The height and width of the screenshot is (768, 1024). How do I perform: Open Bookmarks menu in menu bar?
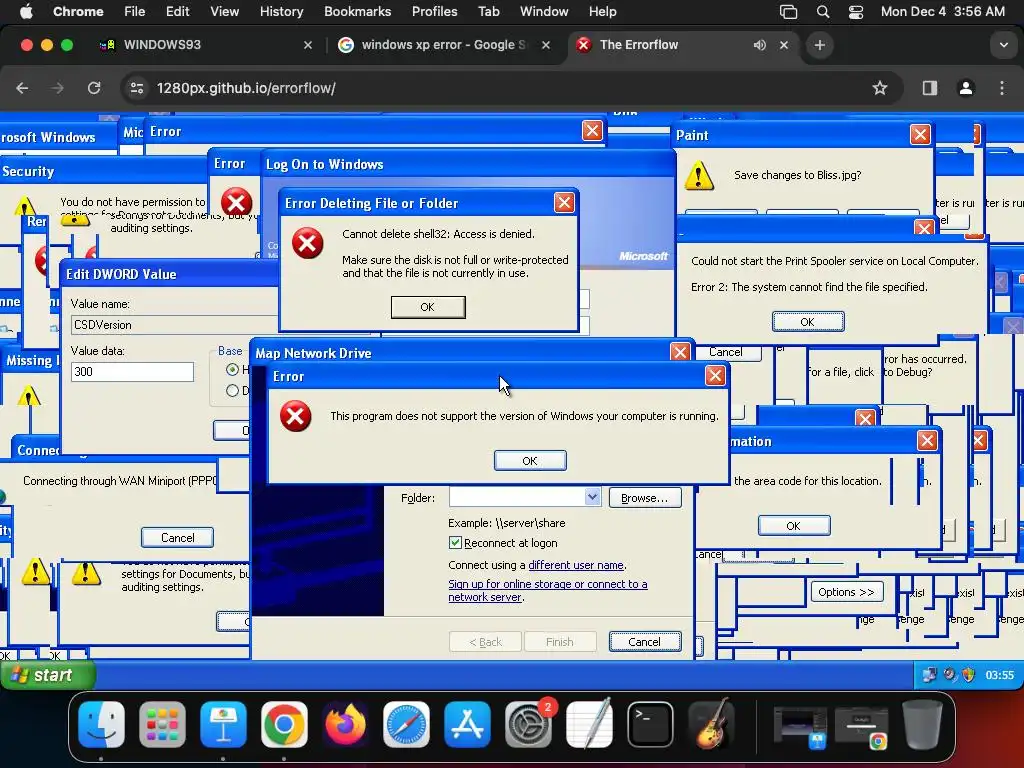(357, 11)
